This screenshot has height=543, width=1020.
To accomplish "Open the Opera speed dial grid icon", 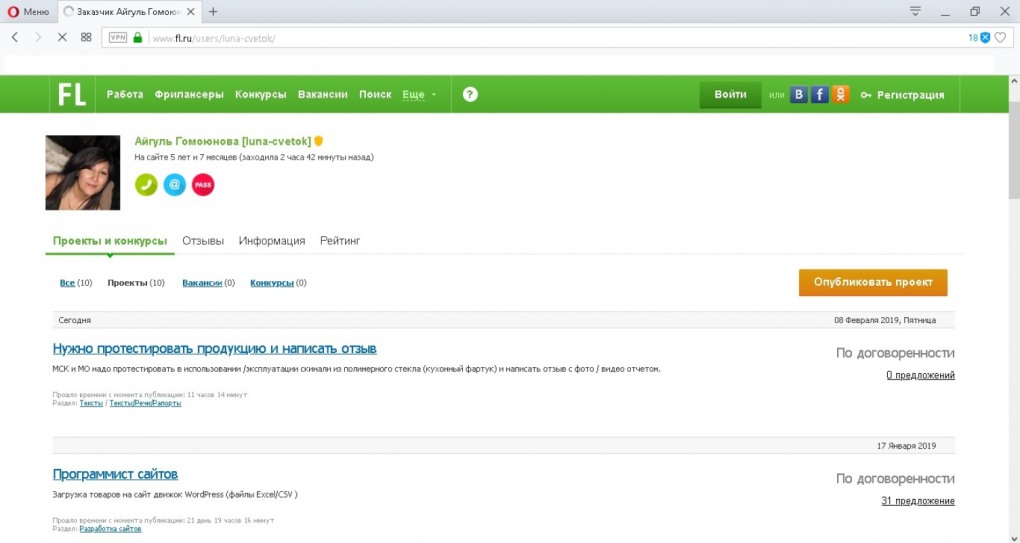I will [x=86, y=38].
